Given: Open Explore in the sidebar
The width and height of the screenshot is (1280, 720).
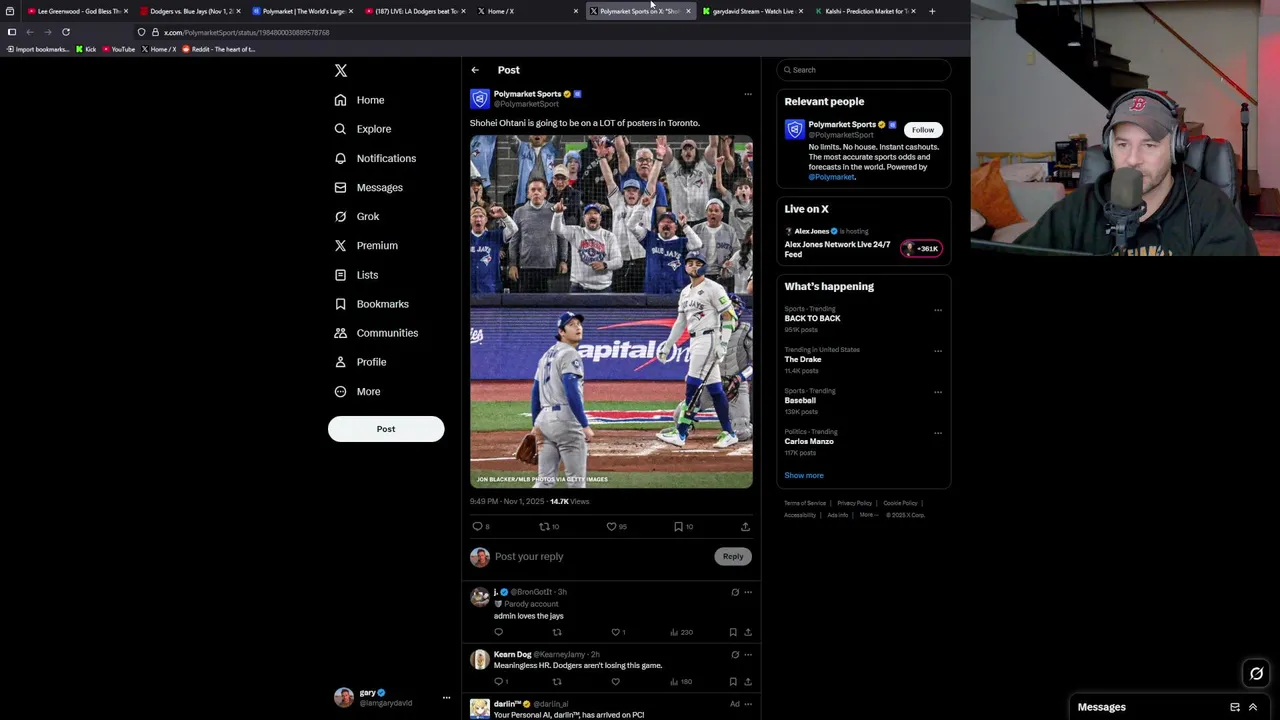Looking at the screenshot, I should pyautogui.click(x=363, y=129).
